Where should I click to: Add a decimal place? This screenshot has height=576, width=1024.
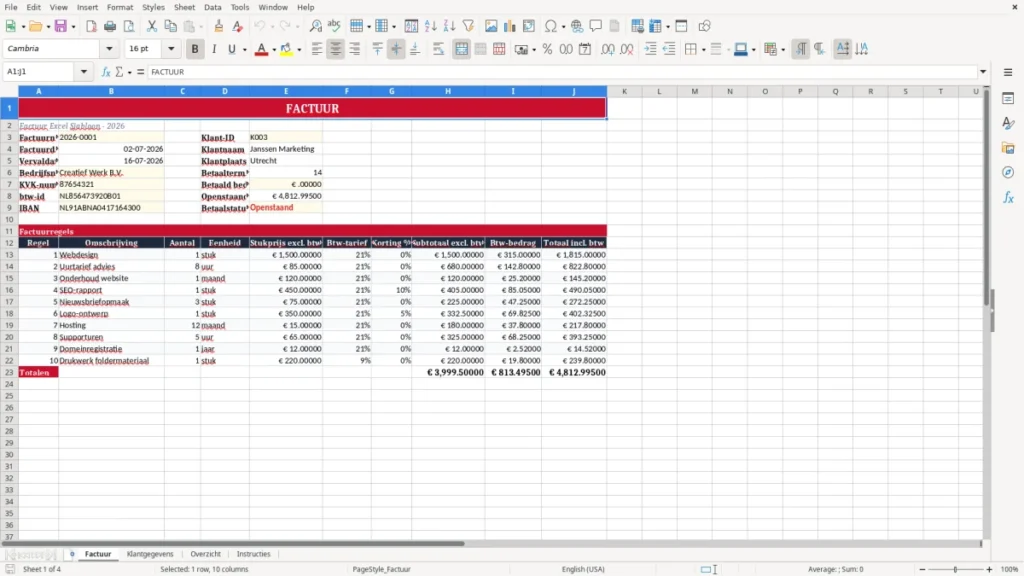[x=608, y=49]
